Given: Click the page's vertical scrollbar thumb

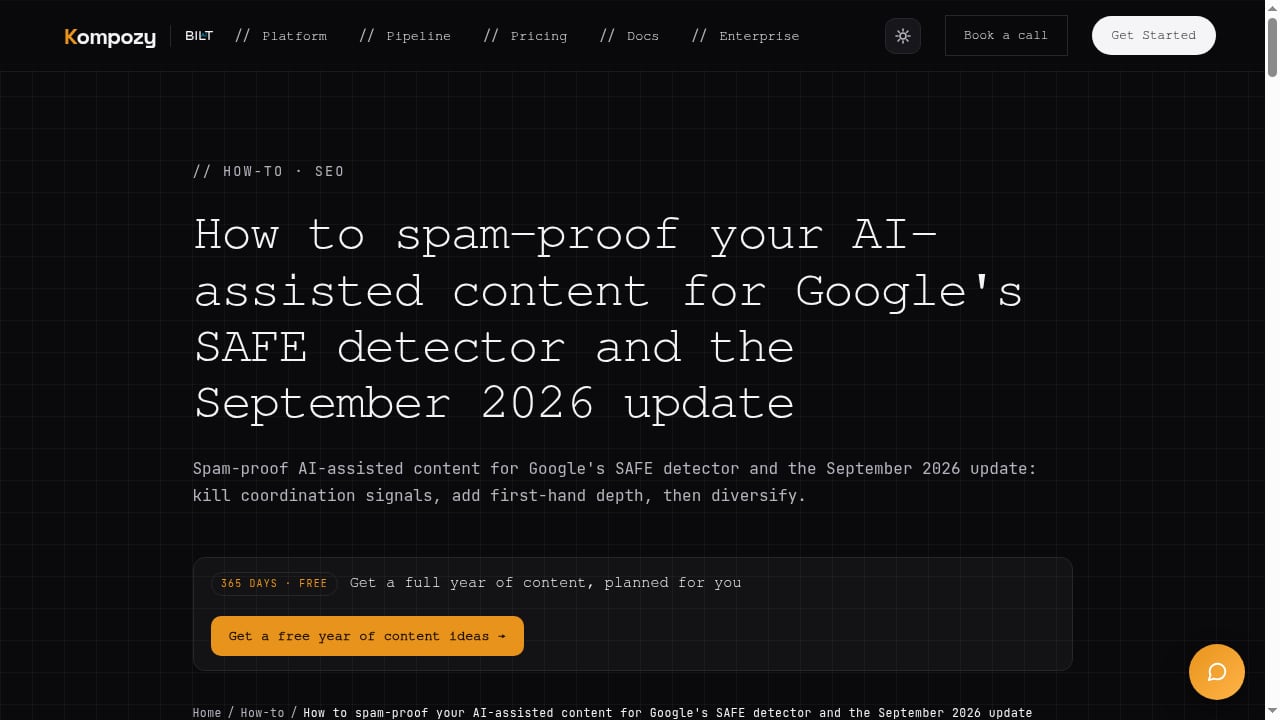Looking at the screenshot, I should [1272, 45].
